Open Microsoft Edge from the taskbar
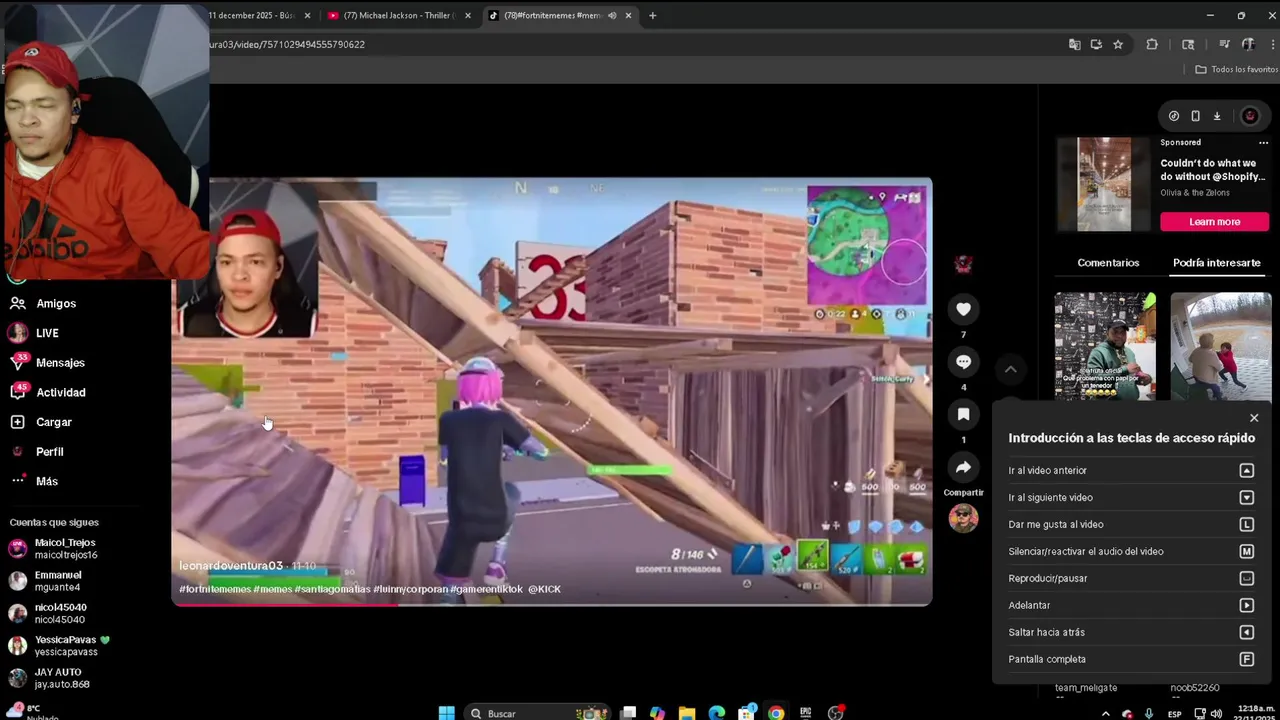Screen dimensions: 1280x720 coord(716,713)
